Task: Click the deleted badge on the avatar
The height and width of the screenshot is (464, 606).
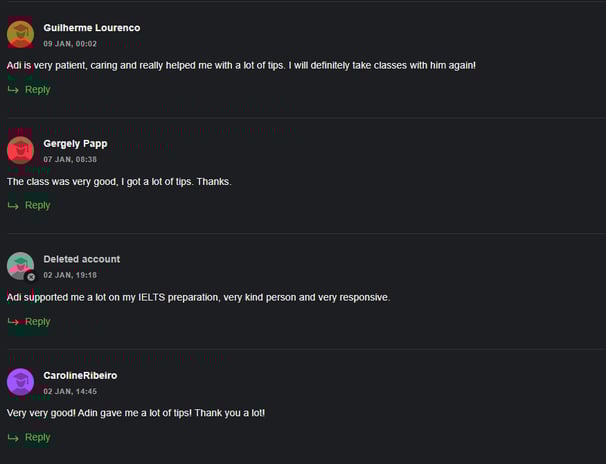Action: [31, 277]
